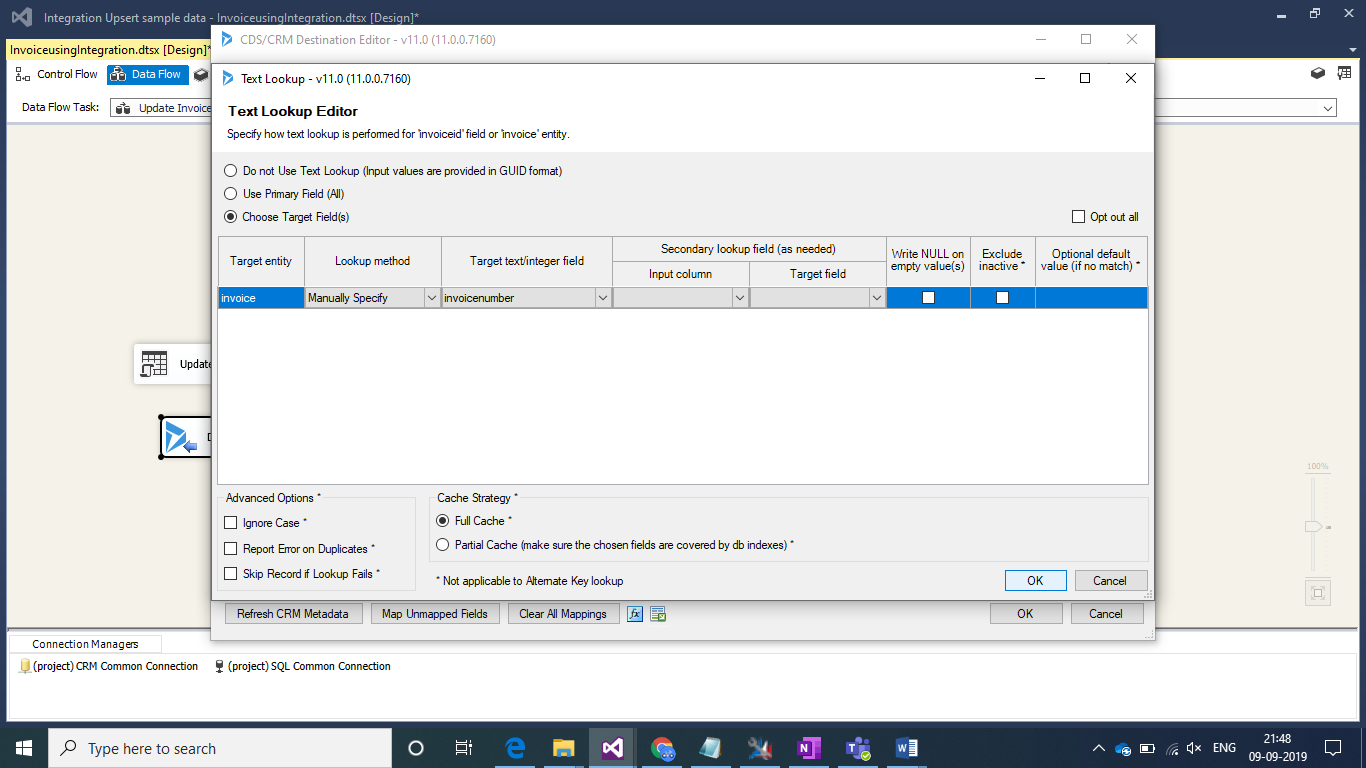Click the green table icon beside fx

(x=658, y=614)
